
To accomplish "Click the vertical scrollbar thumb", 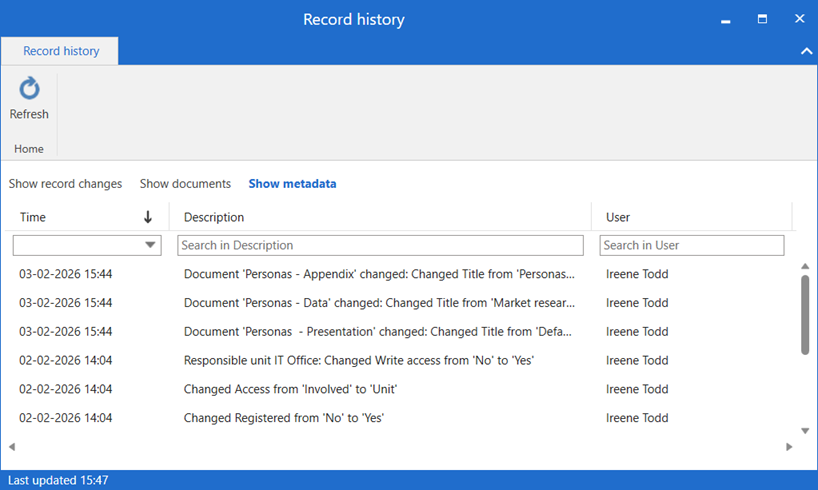I will coord(805,315).
